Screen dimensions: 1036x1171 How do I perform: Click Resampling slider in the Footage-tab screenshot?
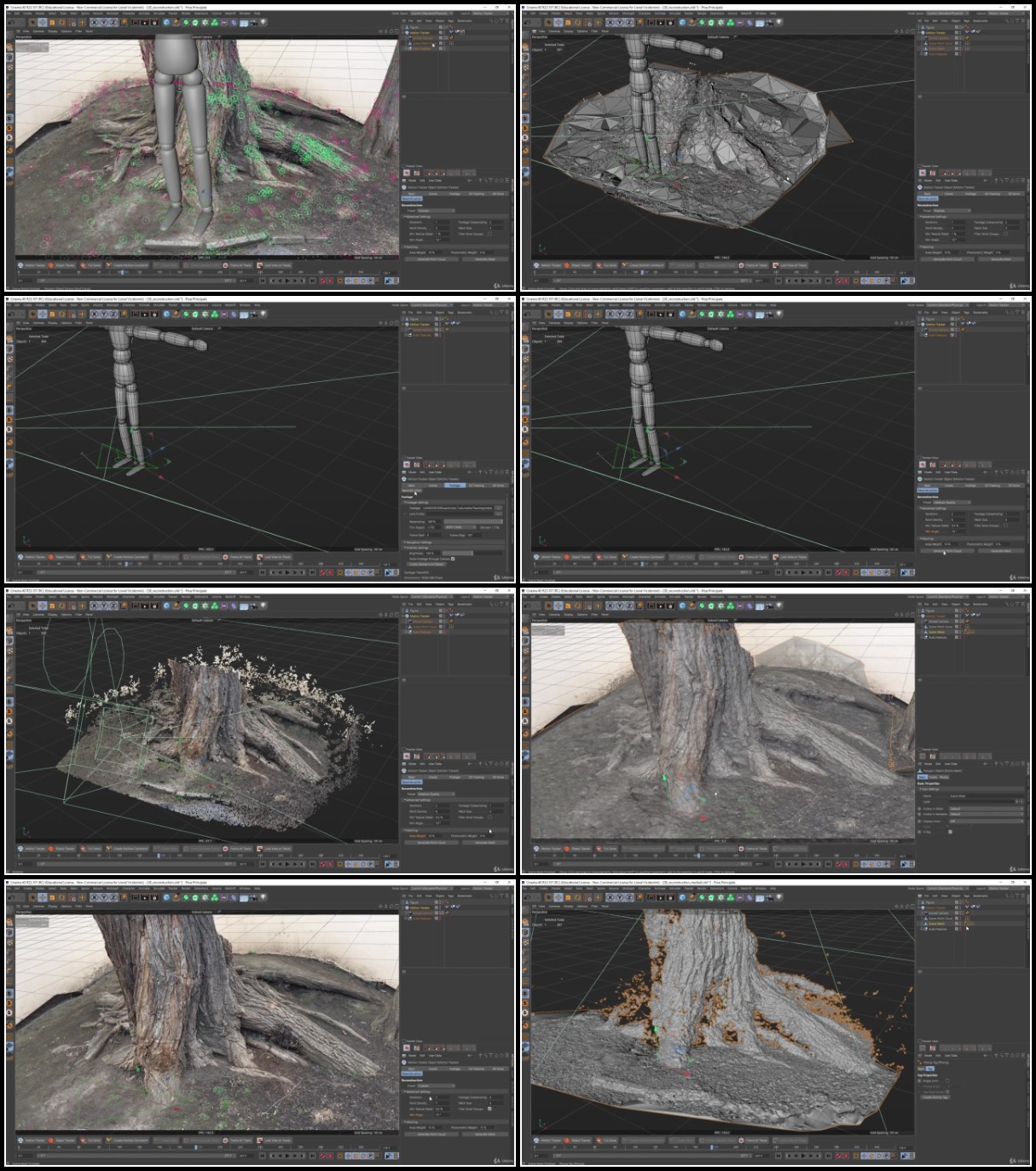(x=473, y=522)
